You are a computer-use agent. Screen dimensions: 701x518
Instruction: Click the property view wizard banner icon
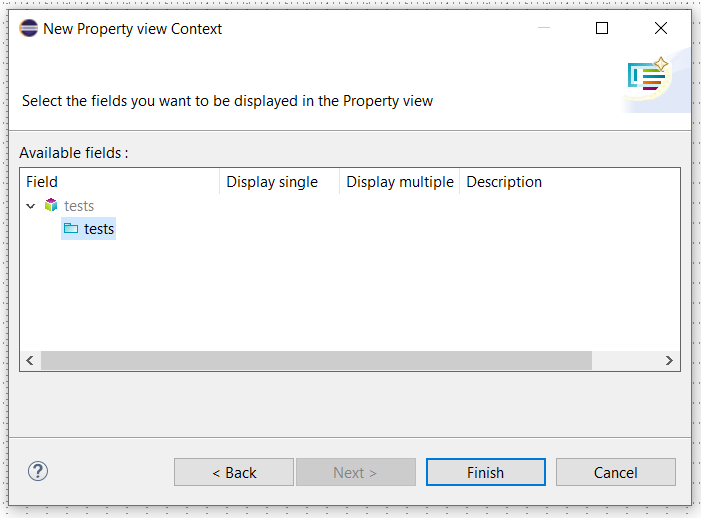click(x=648, y=75)
